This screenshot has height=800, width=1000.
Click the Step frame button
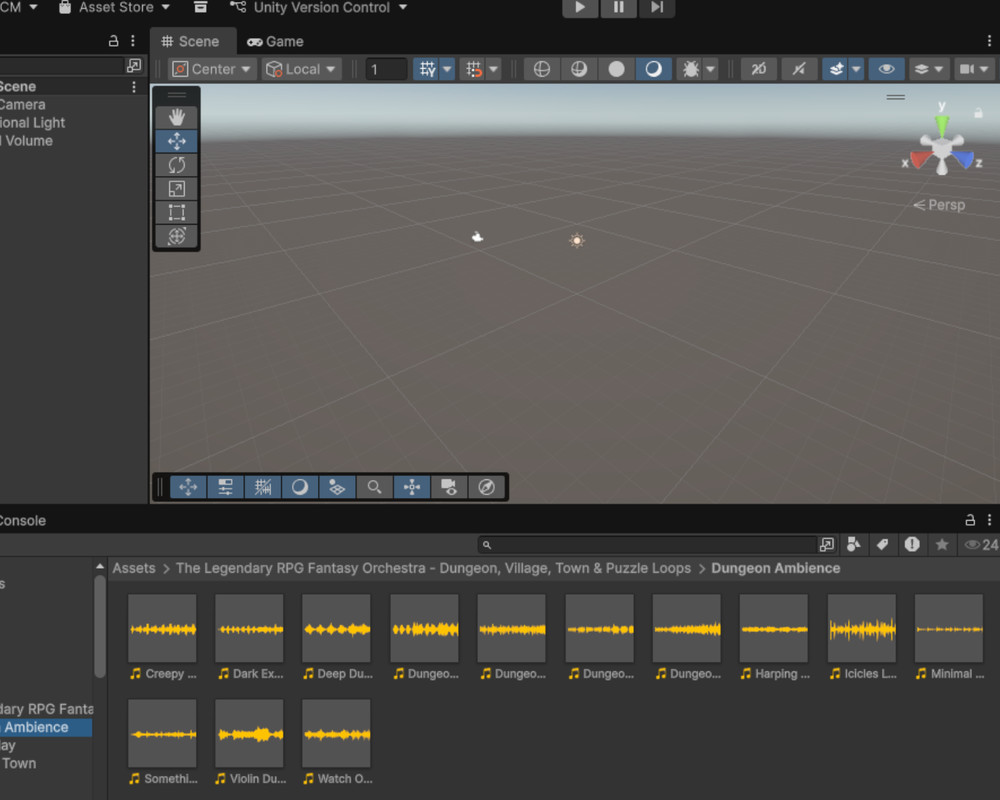[x=656, y=8]
